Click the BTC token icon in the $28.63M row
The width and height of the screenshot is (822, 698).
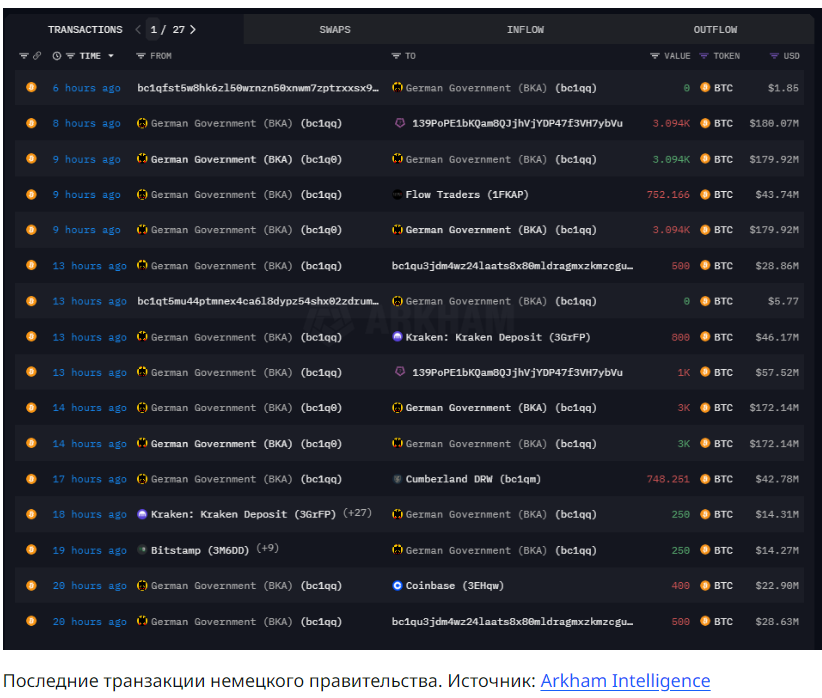point(705,621)
